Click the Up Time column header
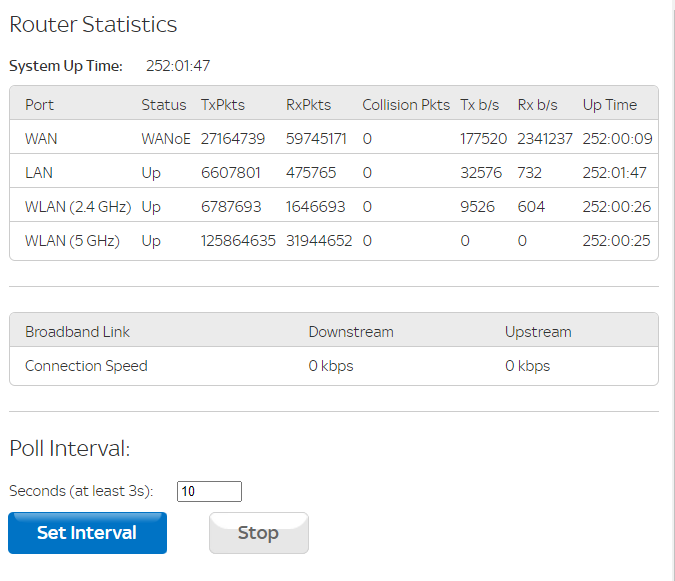 [x=609, y=105]
